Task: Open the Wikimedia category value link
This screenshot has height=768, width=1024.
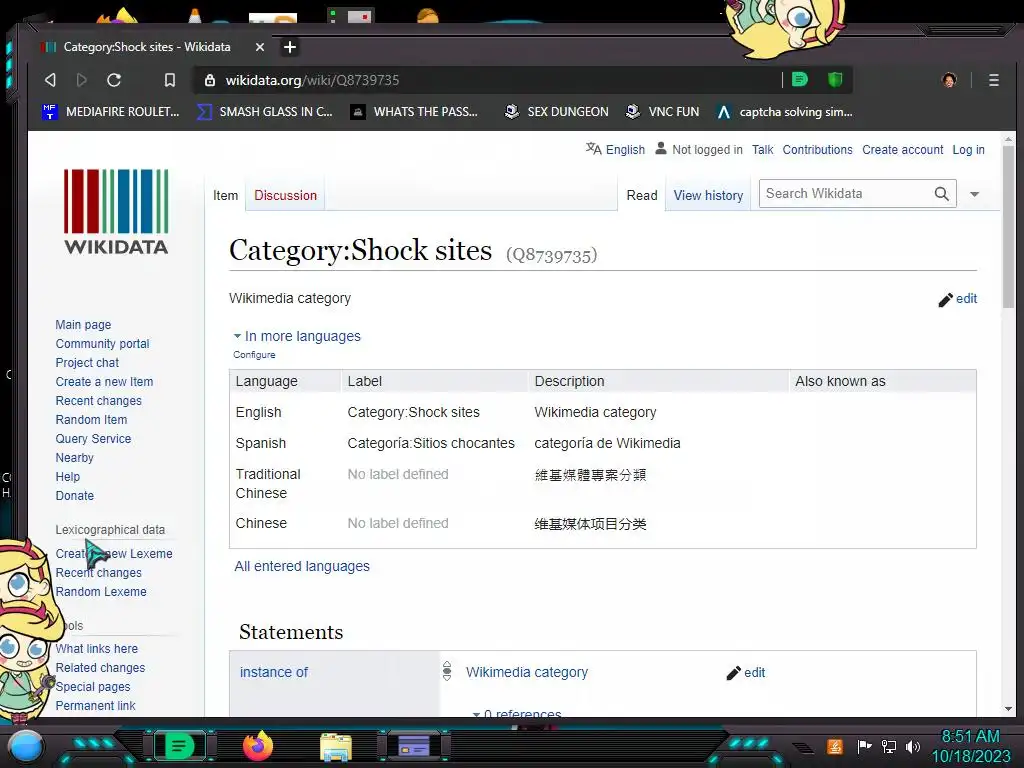Action: pyautogui.click(x=526, y=672)
